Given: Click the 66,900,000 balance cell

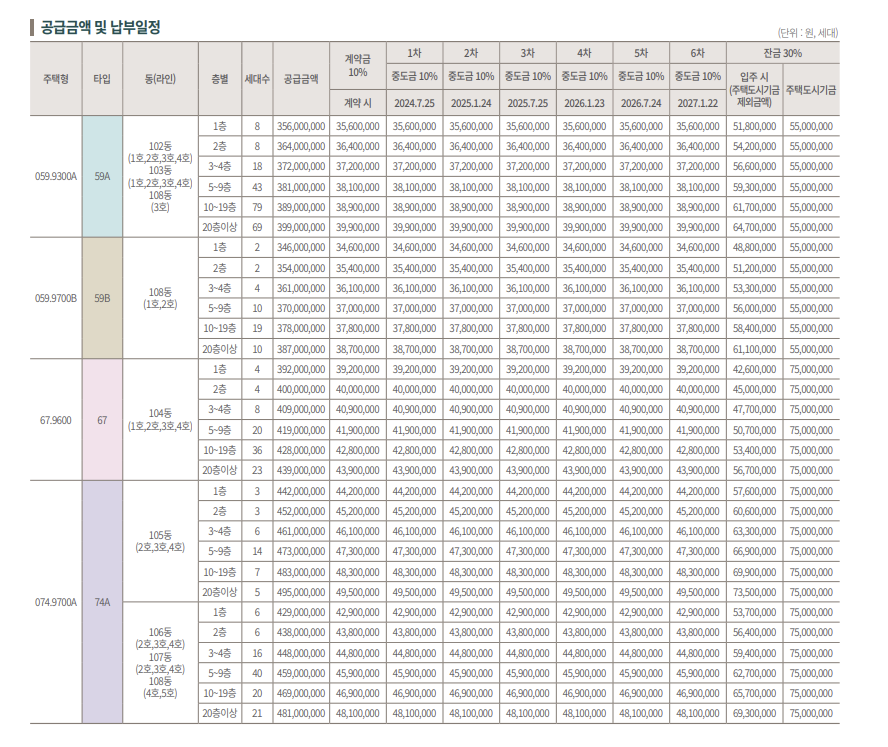Looking at the screenshot, I should point(754,551).
